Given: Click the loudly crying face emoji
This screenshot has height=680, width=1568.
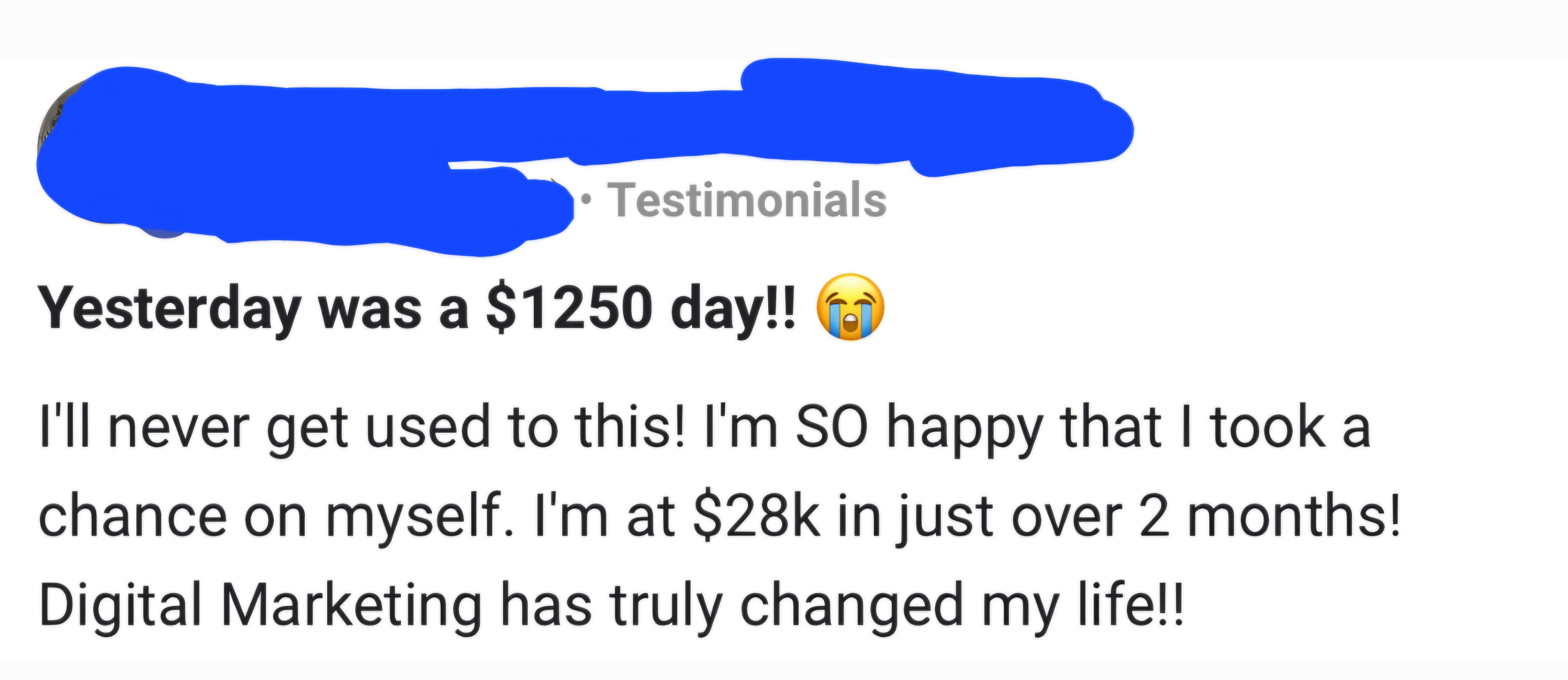Looking at the screenshot, I should click(x=851, y=307).
